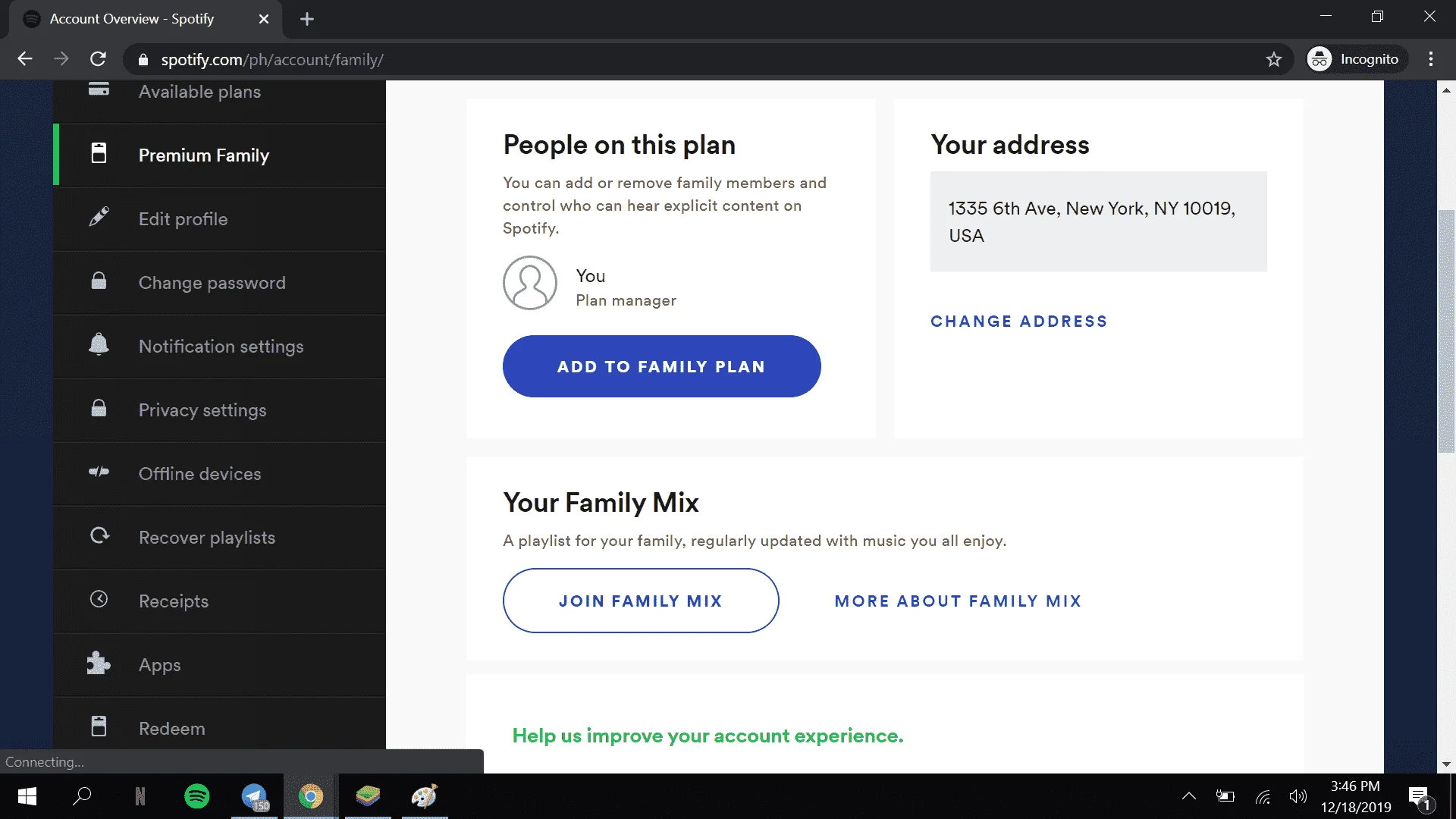The height and width of the screenshot is (819, 1456).
Task: Click JOIN FAMILY MIX button
Action: pos(641,601)
